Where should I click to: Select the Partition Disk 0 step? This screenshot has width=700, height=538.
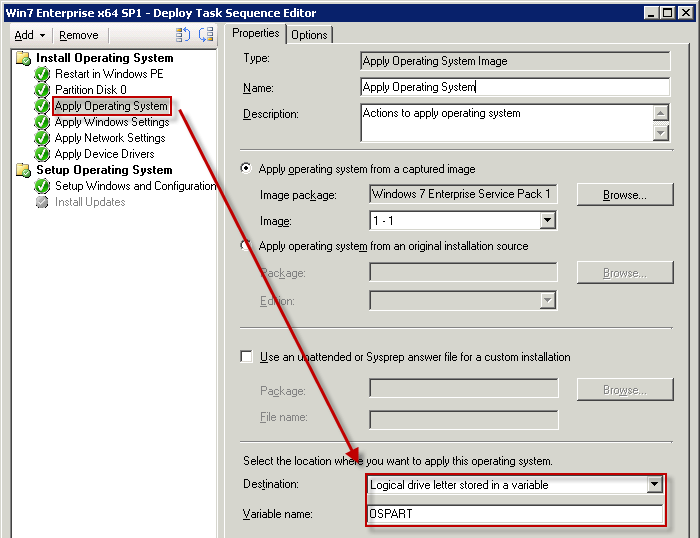pyautogui.click(x=91, y=90)
